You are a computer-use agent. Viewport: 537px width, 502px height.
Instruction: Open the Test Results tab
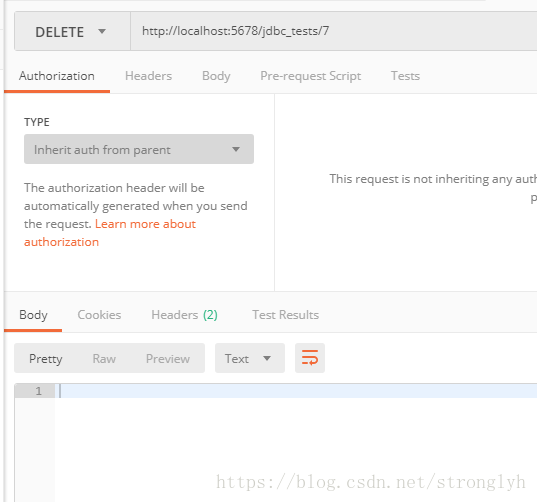(x=286, y=315)
